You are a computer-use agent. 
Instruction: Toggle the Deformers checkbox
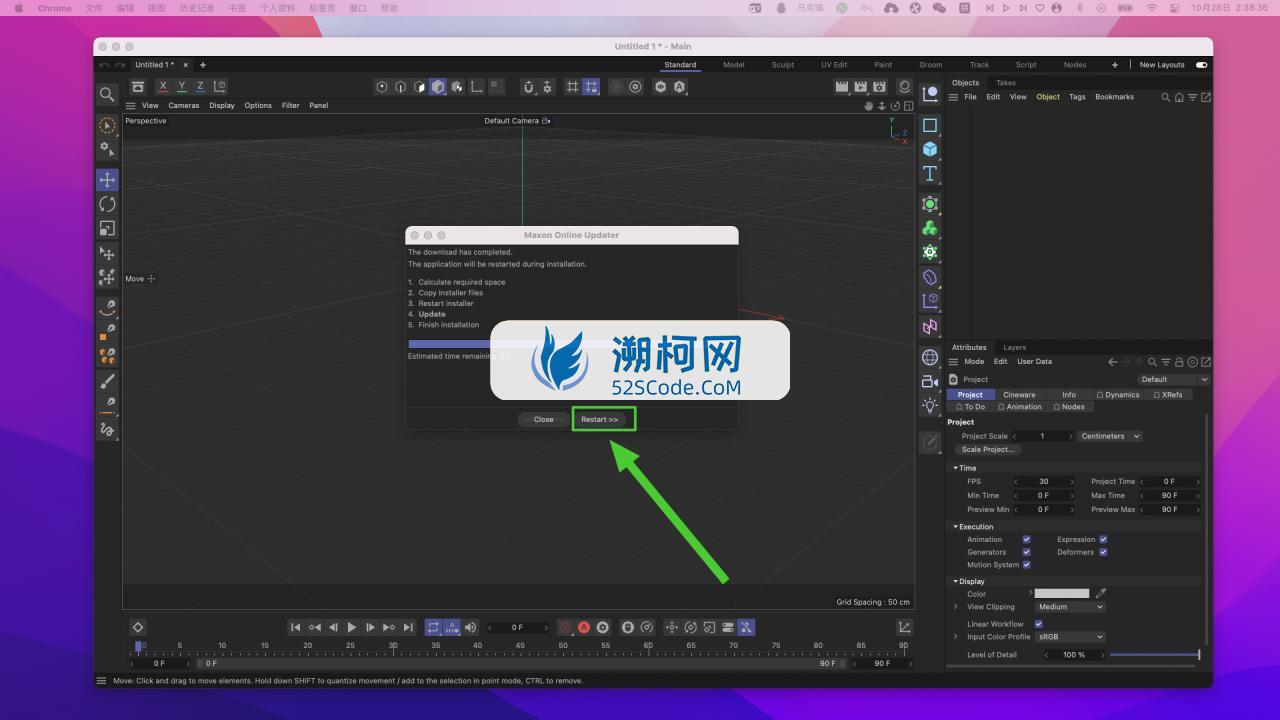click(1103, 552)
